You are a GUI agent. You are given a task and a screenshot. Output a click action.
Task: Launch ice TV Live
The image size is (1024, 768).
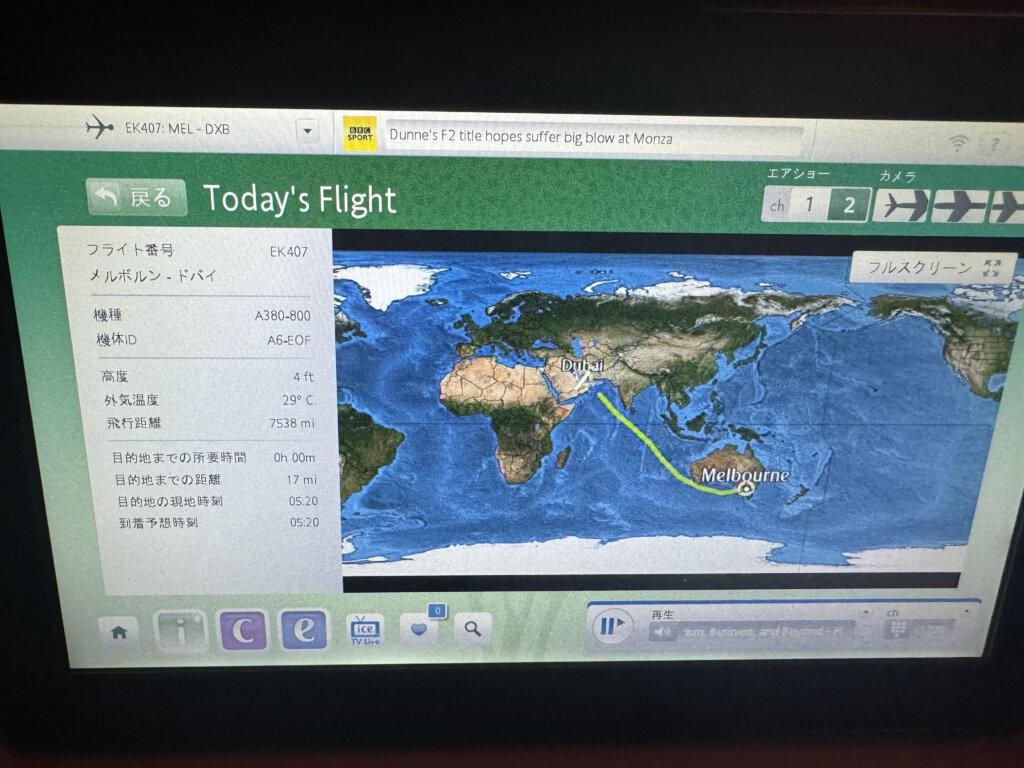pyautogui.click(x=364, y=629)
